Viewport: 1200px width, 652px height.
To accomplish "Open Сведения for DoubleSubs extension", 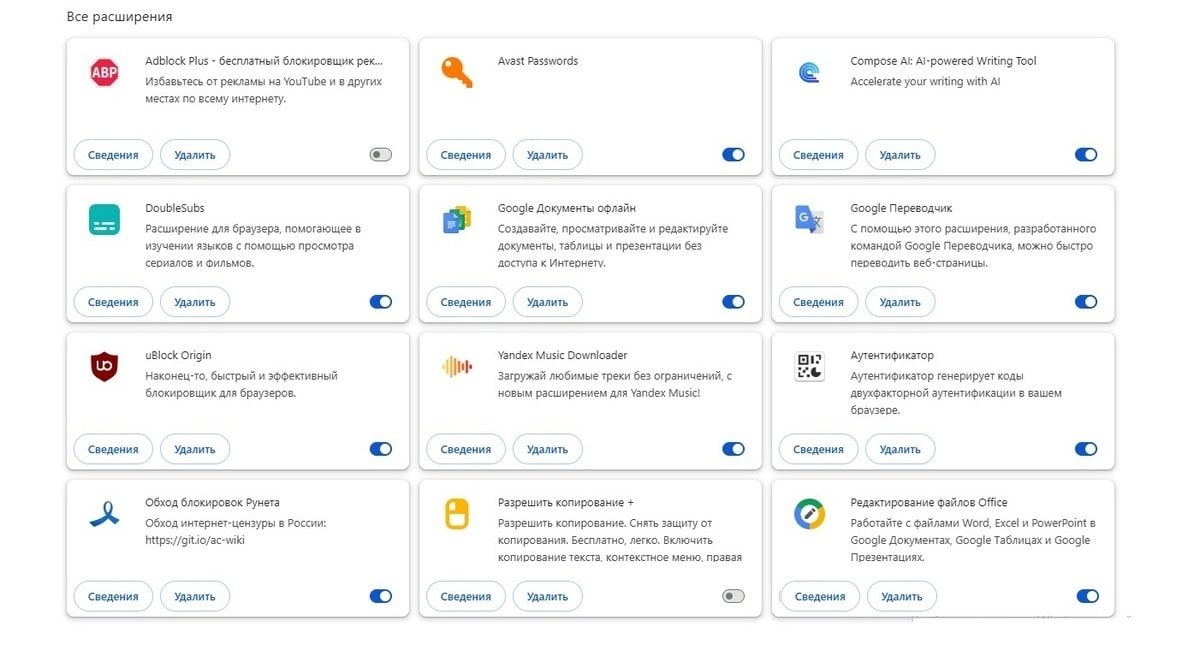I will click(x=113, y=302).
